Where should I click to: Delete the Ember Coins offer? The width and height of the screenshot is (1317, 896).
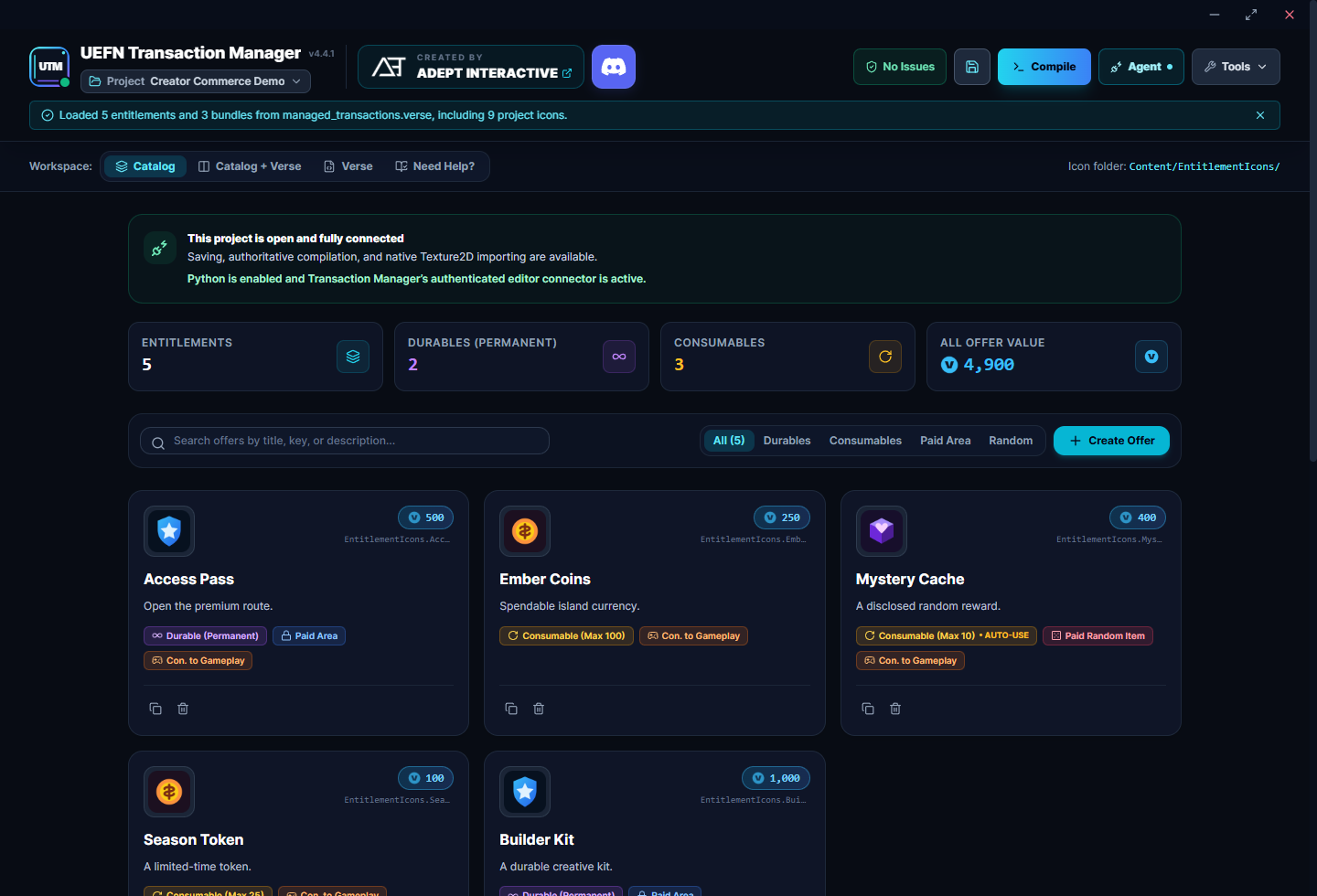(539, 709)
